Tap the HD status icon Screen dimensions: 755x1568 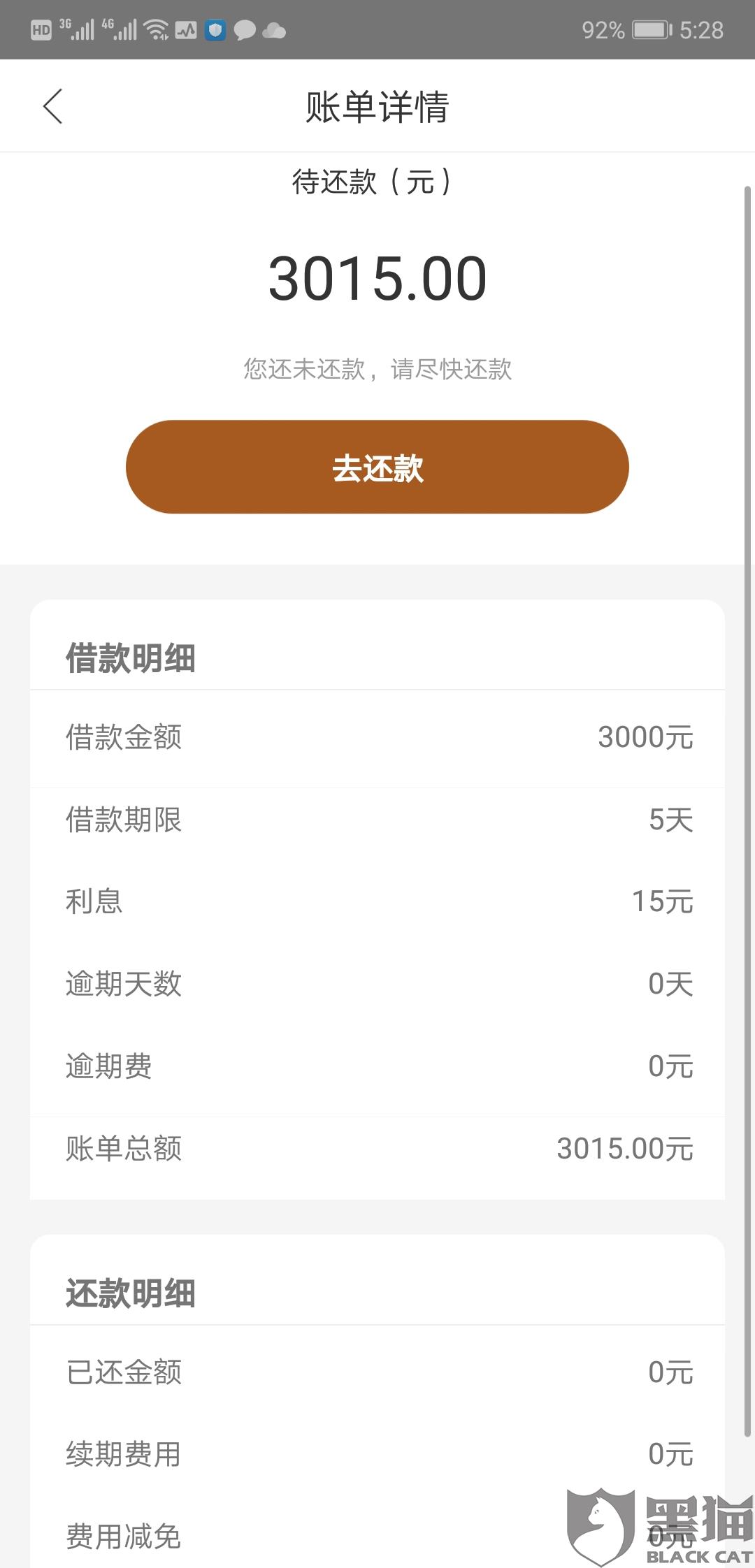tap(41, 30)
